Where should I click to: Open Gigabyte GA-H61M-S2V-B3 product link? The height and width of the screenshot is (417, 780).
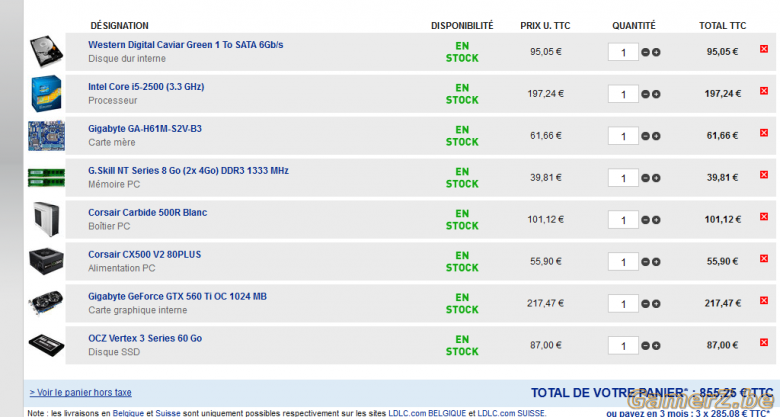pyautogui.click(x=145, y=128)
